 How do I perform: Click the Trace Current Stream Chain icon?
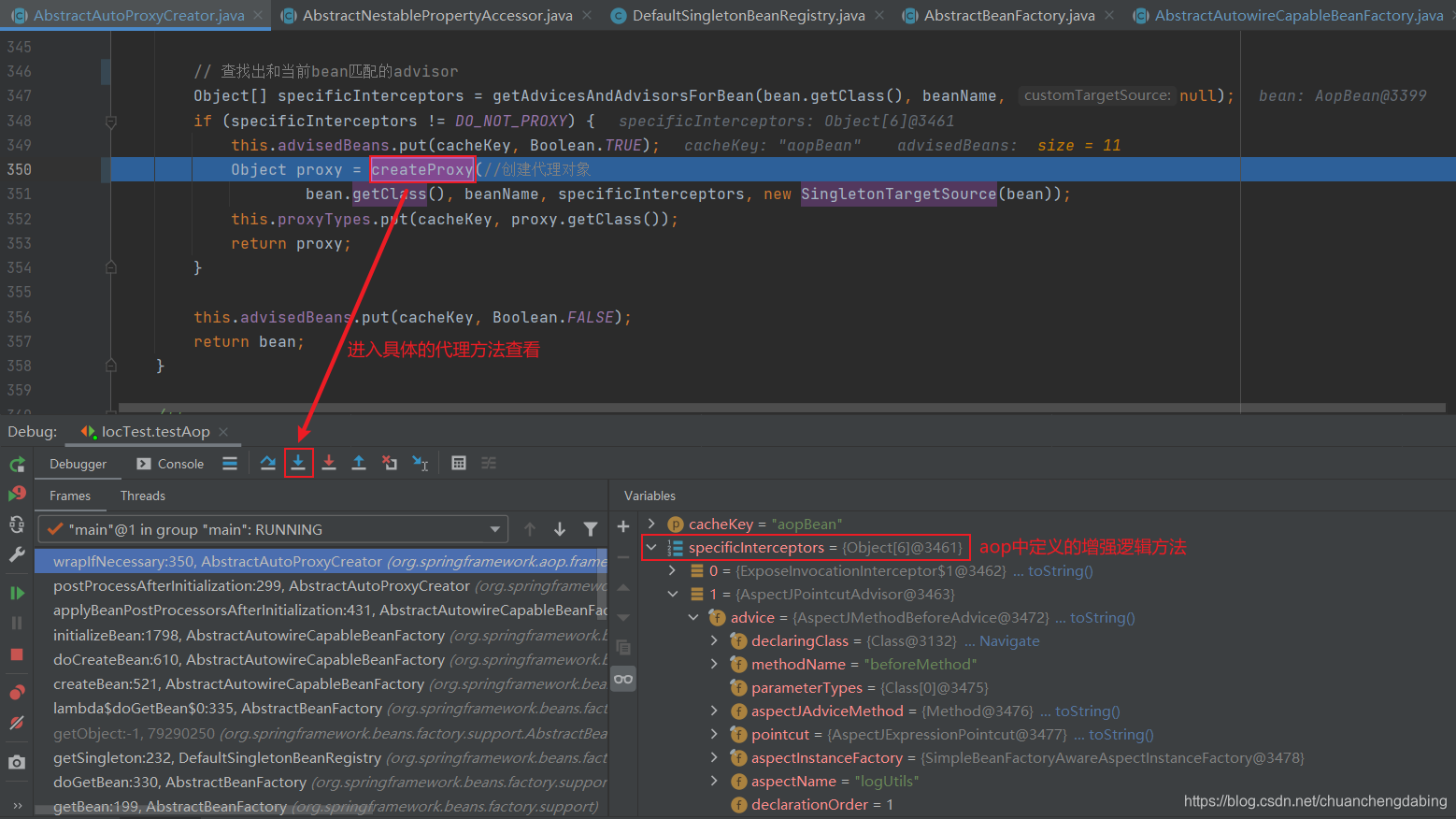pos(489,464)
